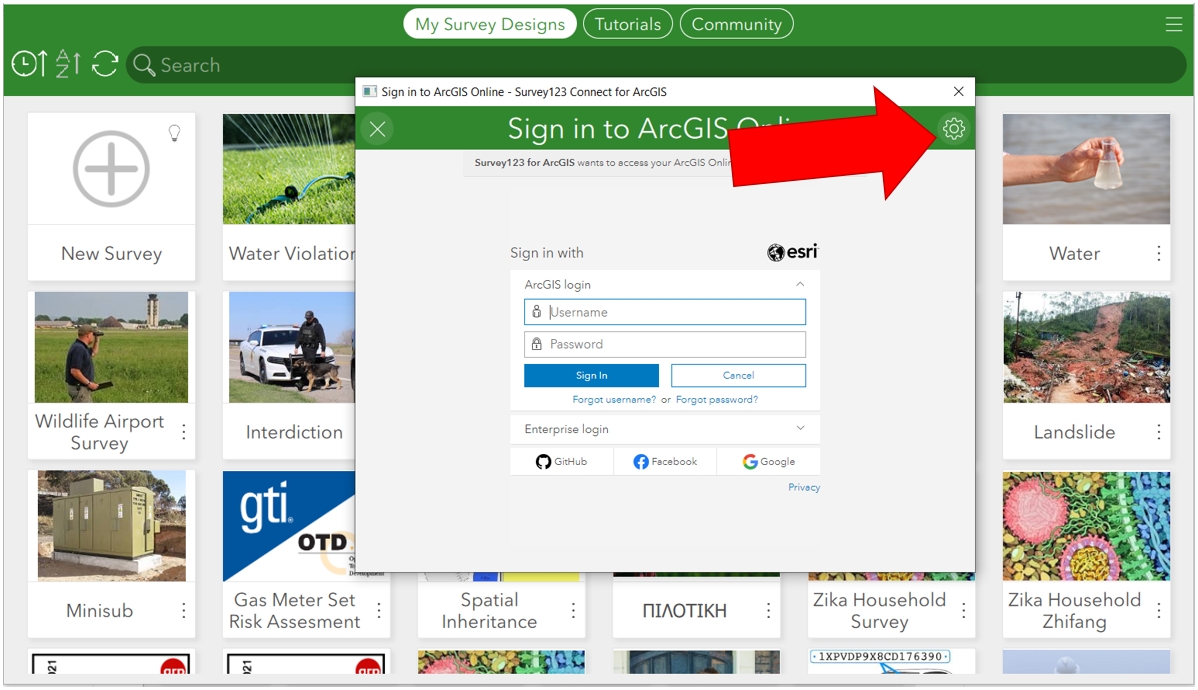1198x690 pixels.
Task: Expand the Enterprise login section
Action: click(800, 428)
